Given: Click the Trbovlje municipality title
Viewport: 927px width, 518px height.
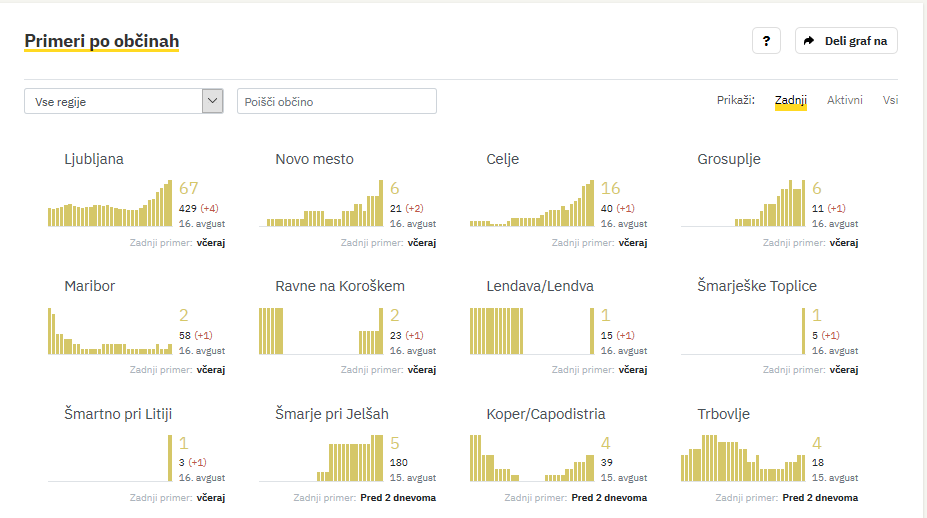Looking at the screenshot, I should (724, 414).
